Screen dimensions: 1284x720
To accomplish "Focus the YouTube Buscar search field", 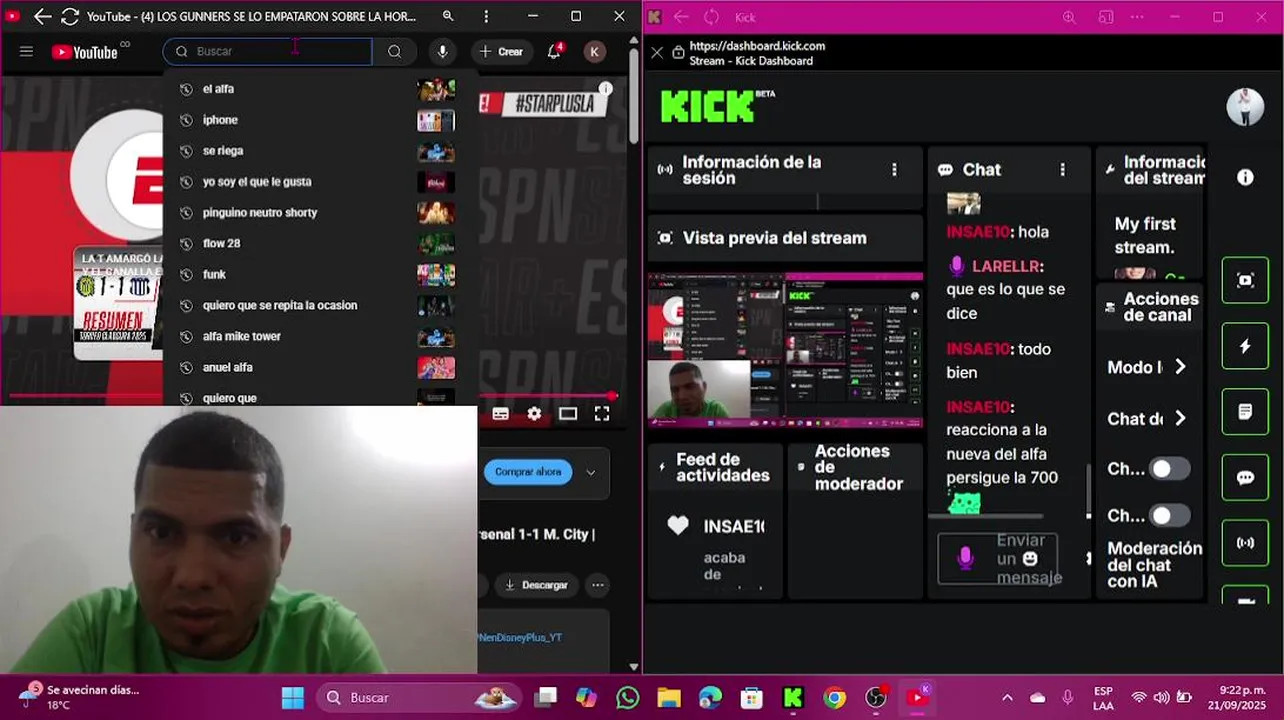I will tap(268, 52).
